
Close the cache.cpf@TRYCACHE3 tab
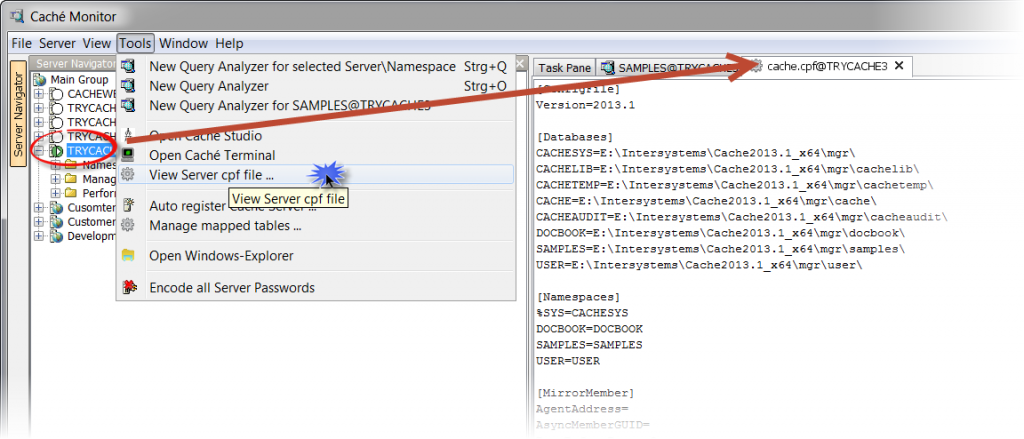click(x=899, y=66)
